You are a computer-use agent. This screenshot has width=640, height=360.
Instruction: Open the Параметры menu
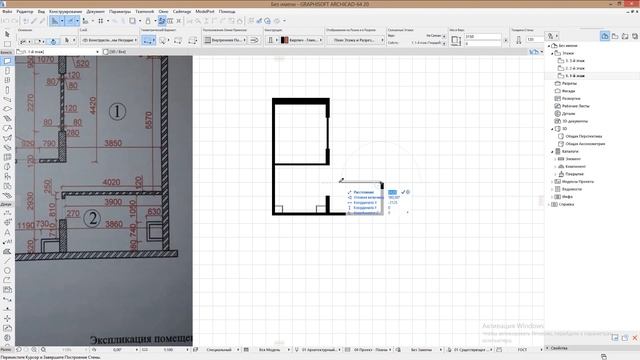[x=120, y=11]
